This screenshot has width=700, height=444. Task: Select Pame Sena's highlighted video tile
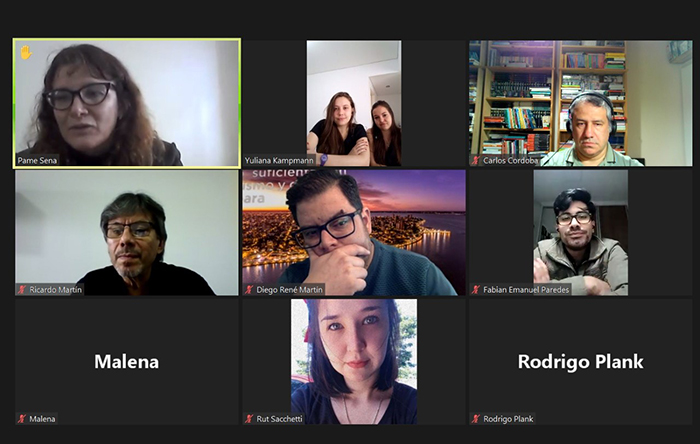point(127,103)
